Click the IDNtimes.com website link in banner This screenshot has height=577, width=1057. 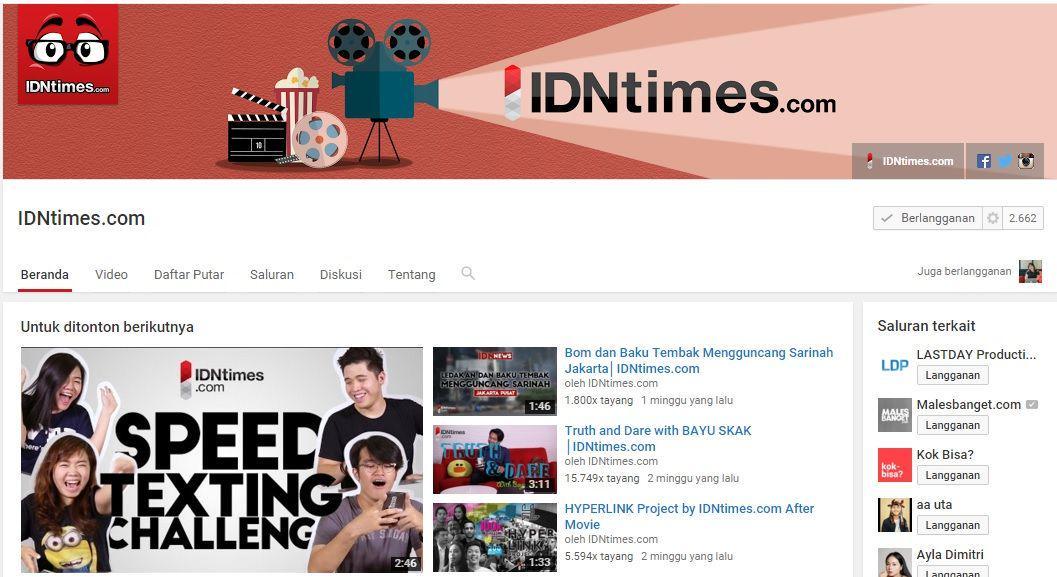point(908,161)
